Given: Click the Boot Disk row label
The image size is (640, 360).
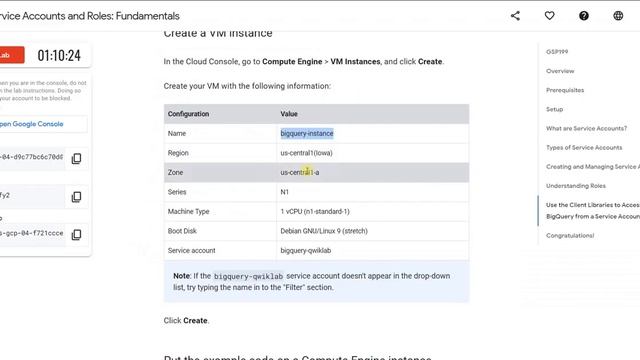Looking at the screenshot, I should pyautogui.click(x=182, y=231).
